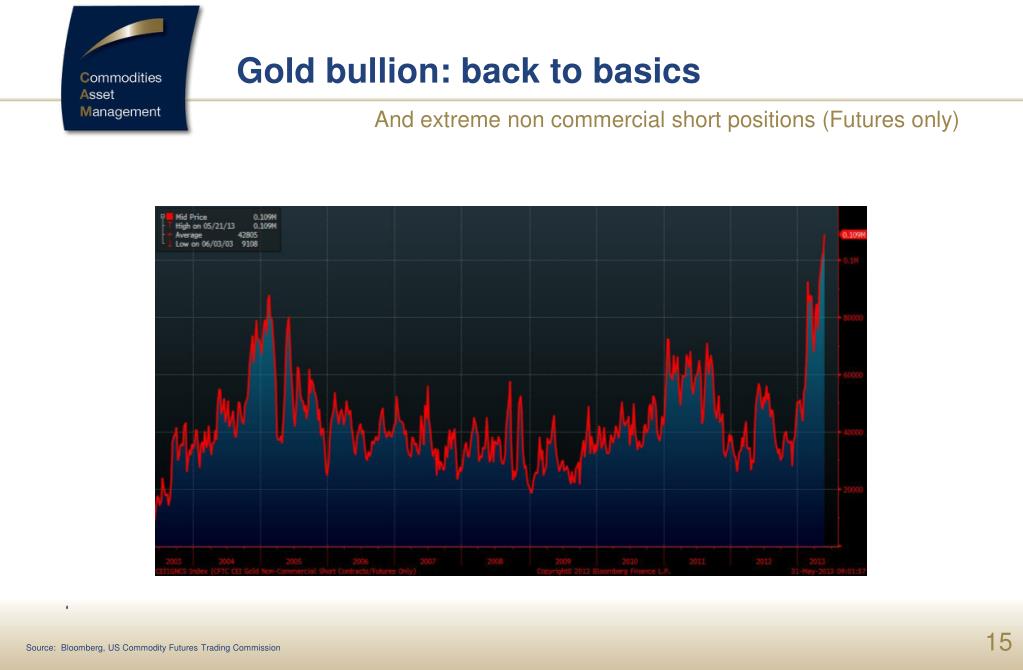Click the 60000 y-axis label
This screenshot has height=670, width=1023.
click(x=853, y=375)
